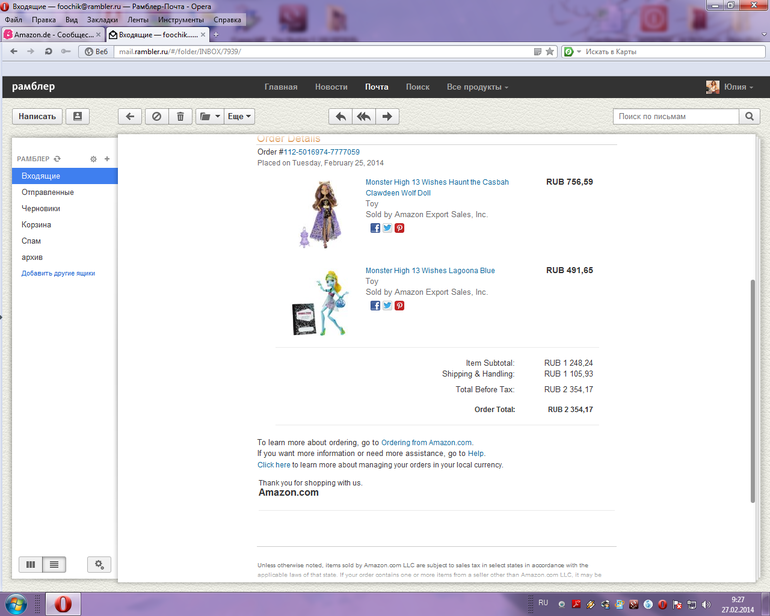Click the back arrow to message list

tap(130, 117)
